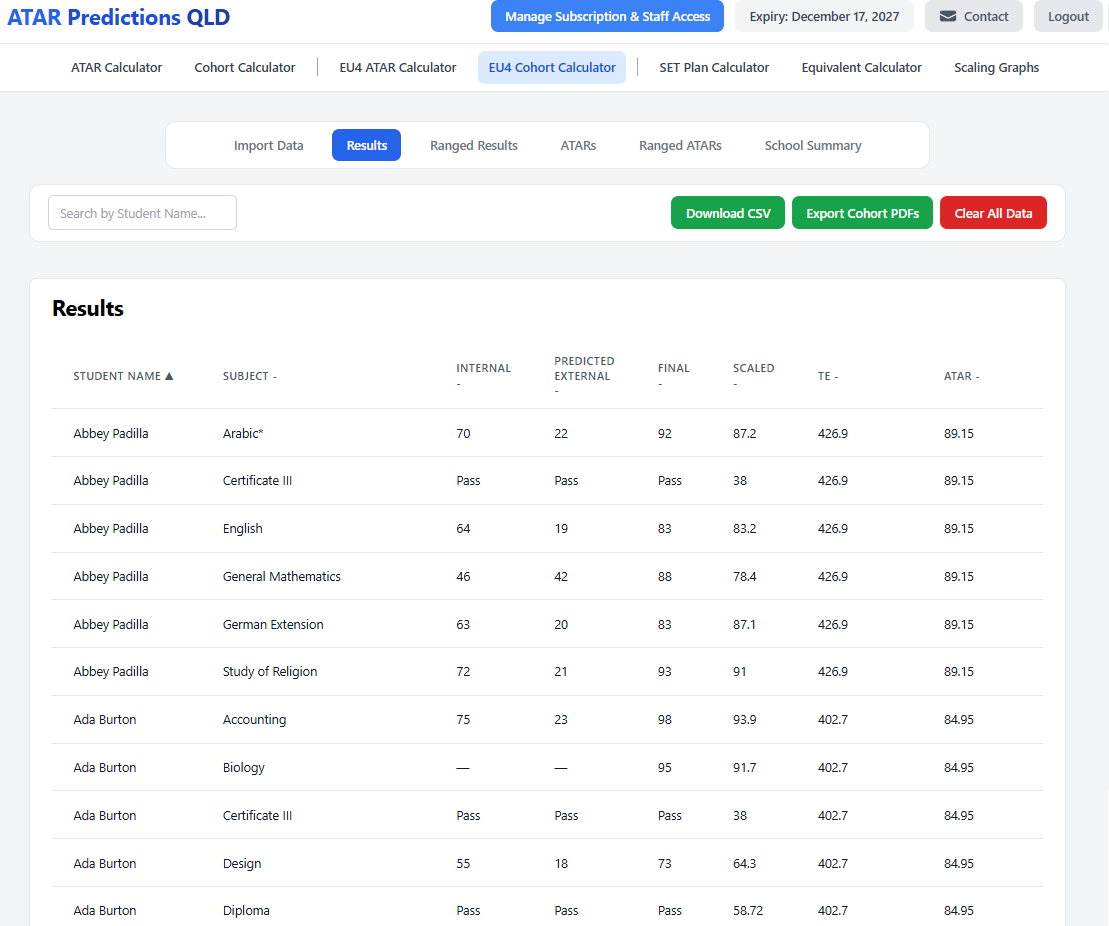Image resolution: width=1109 pixels, height=926 pixels.
Task: Click final score 93 in Study of Religion row
Action: pos(664,671)
